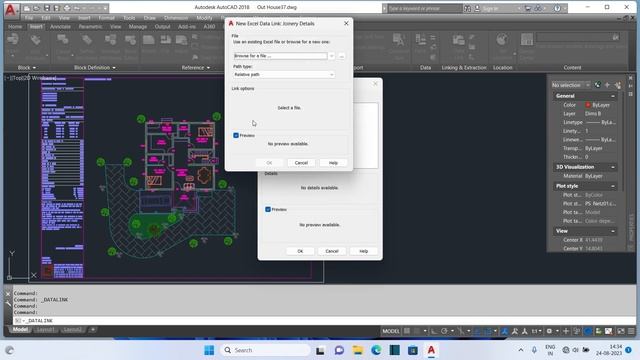This screenshot has width=640, height=360.
Task: Click the Data Link icon in Linking panel
Action: click(x=458, y=40)
